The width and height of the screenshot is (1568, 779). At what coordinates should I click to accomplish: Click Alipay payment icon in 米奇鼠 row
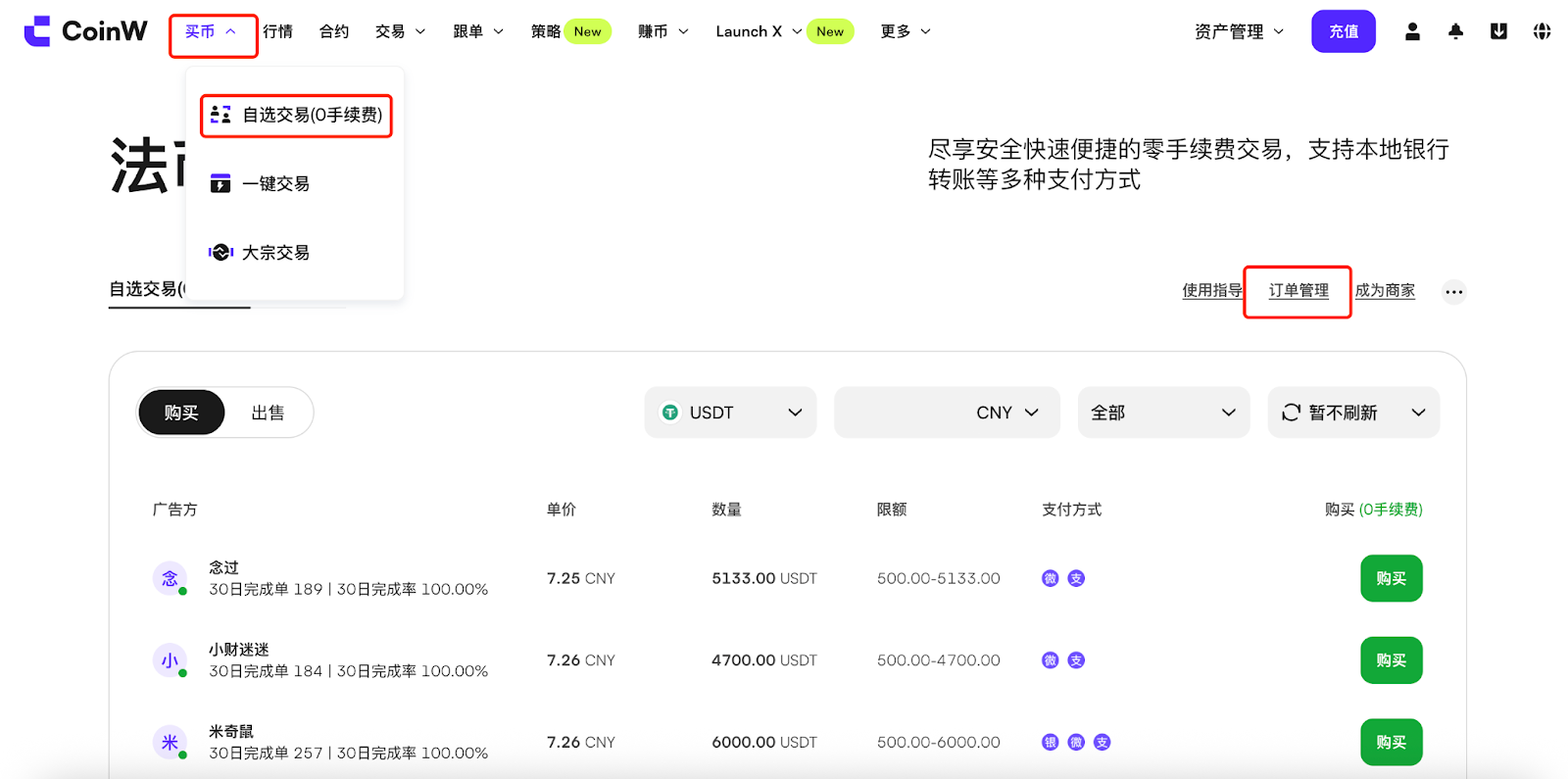tap(1102, 742)
